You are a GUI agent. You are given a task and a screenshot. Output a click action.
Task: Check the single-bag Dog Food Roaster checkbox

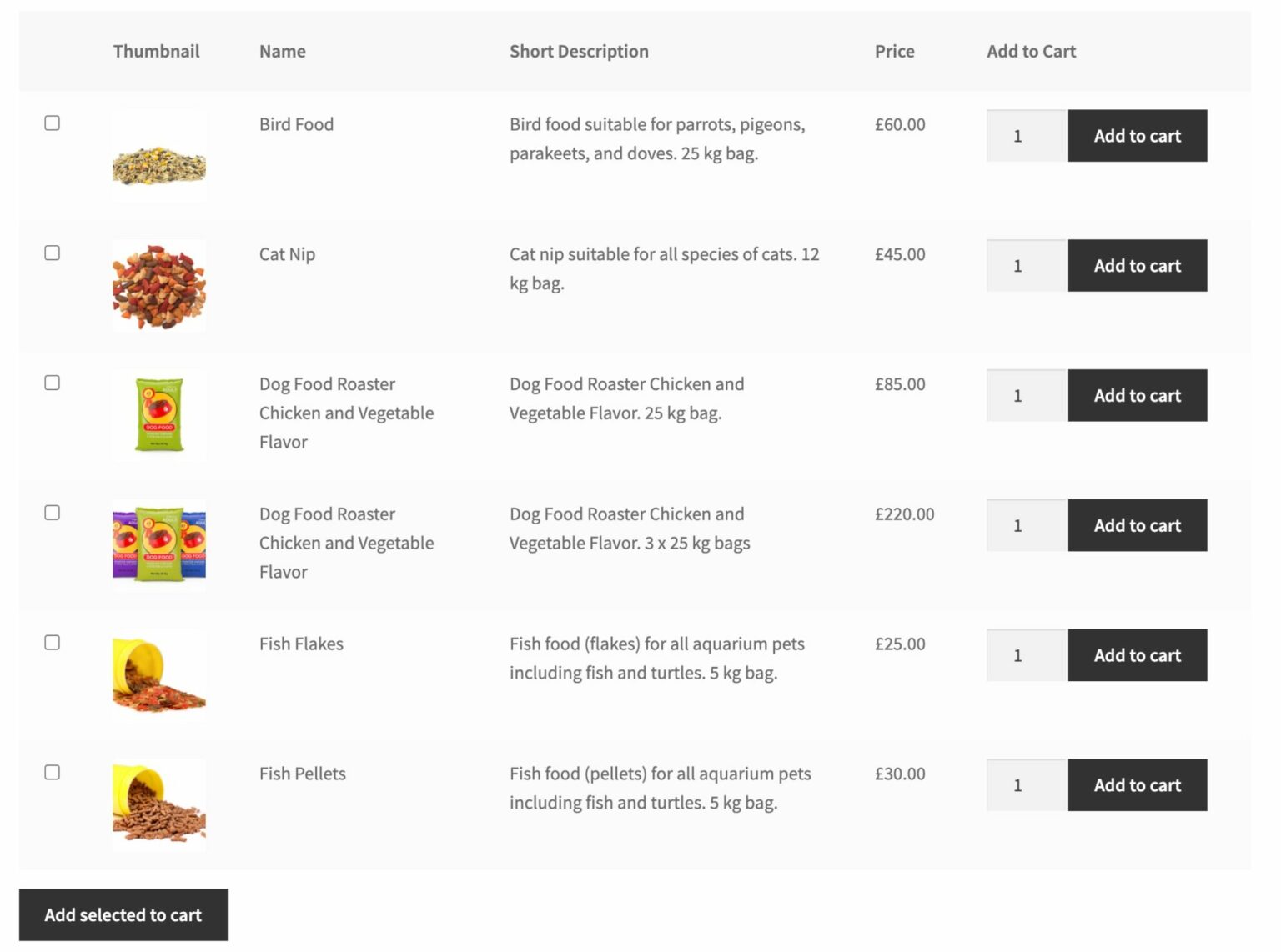coord(52,383)
